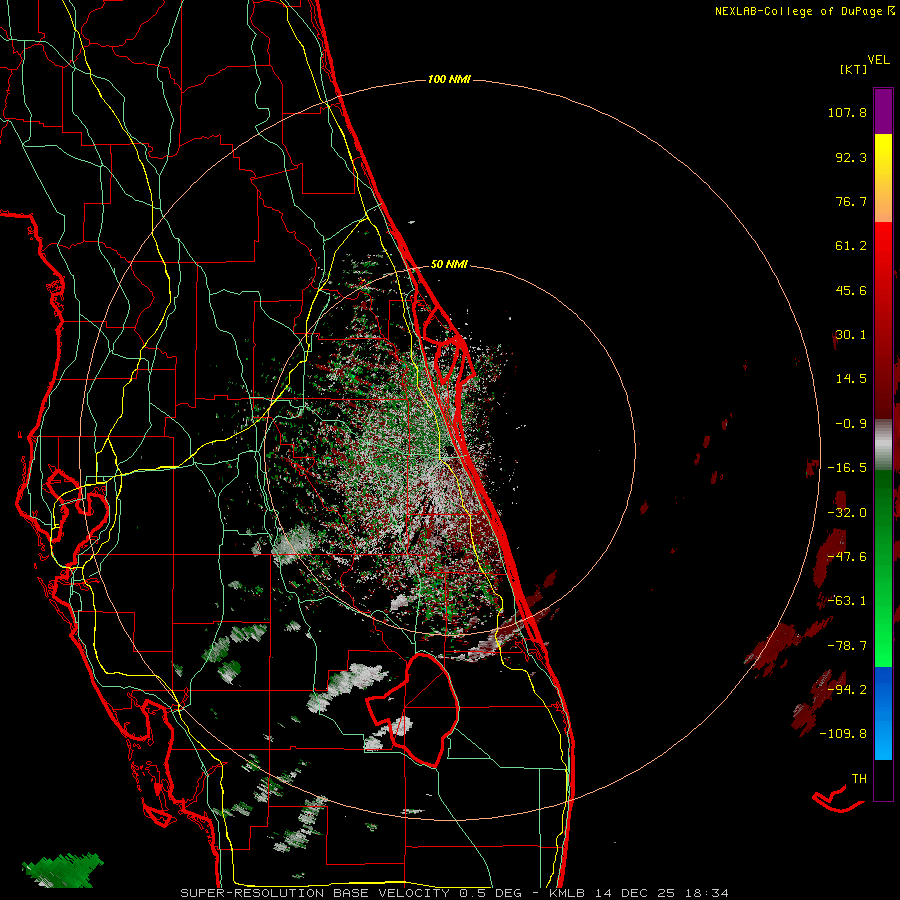Click the -109.8 velocity scale value

(x=843, y=734)
